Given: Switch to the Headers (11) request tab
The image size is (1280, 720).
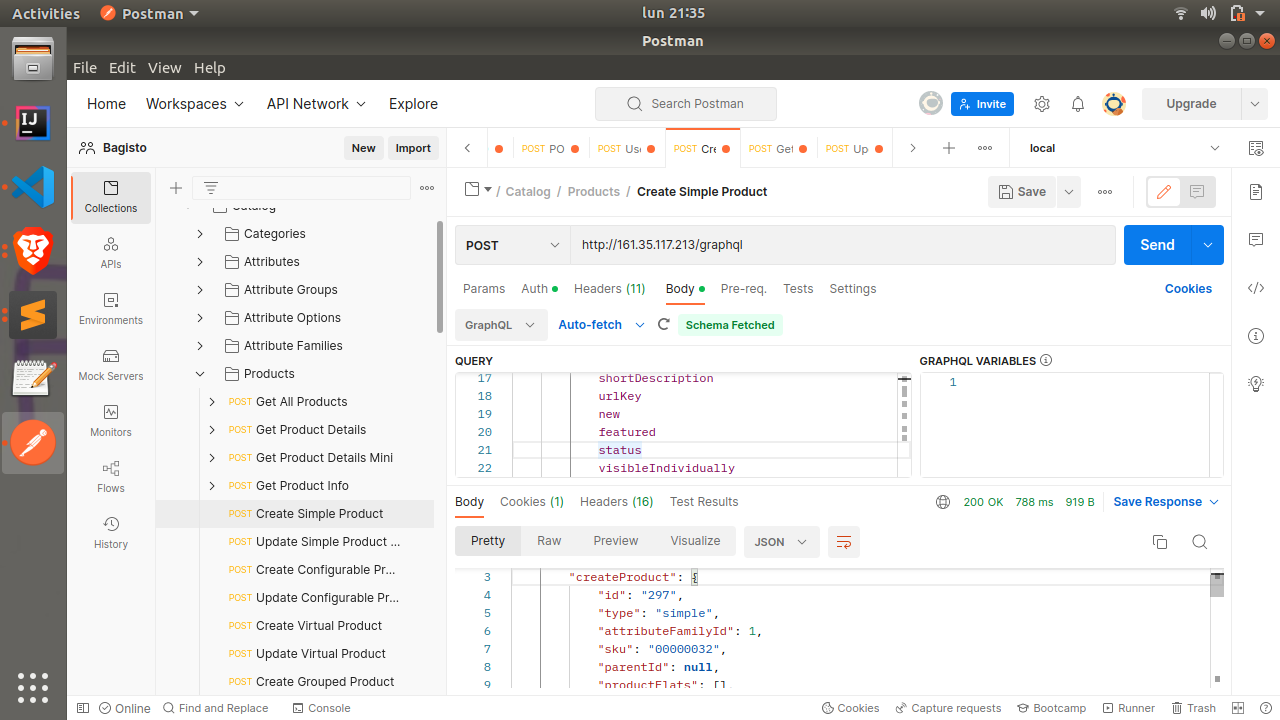Looking at the screenshot, I should 609,289.
